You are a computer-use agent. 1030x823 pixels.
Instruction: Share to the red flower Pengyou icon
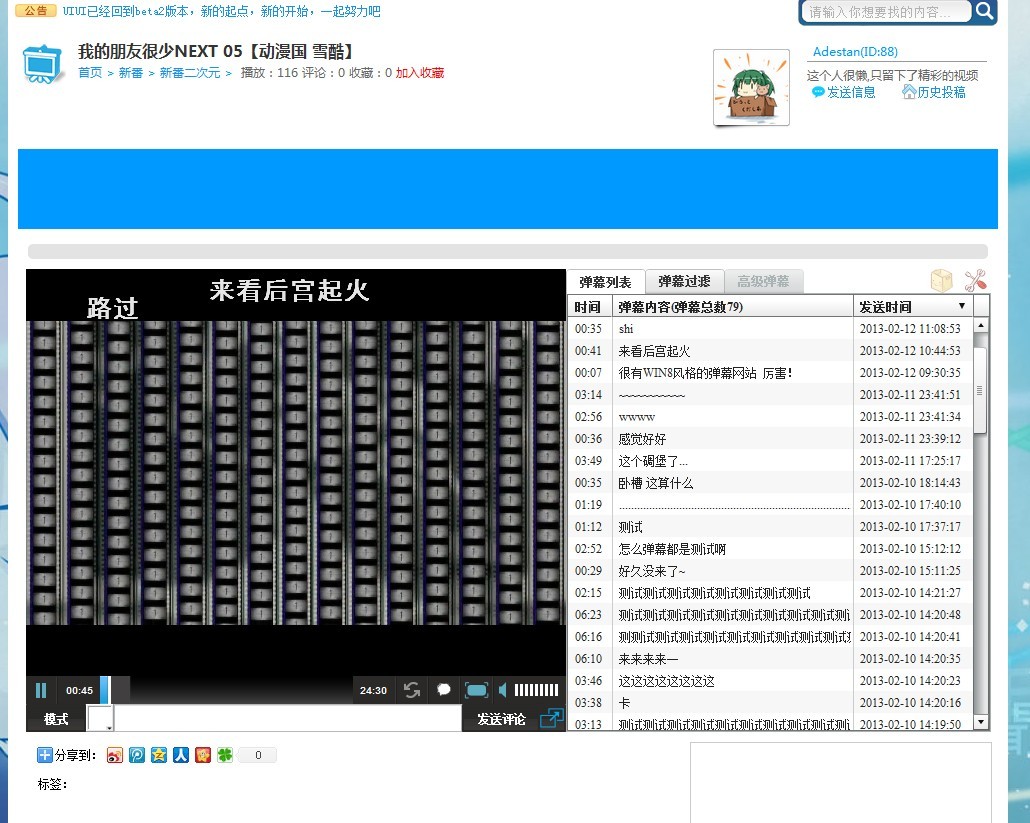[x=203, y=755]
